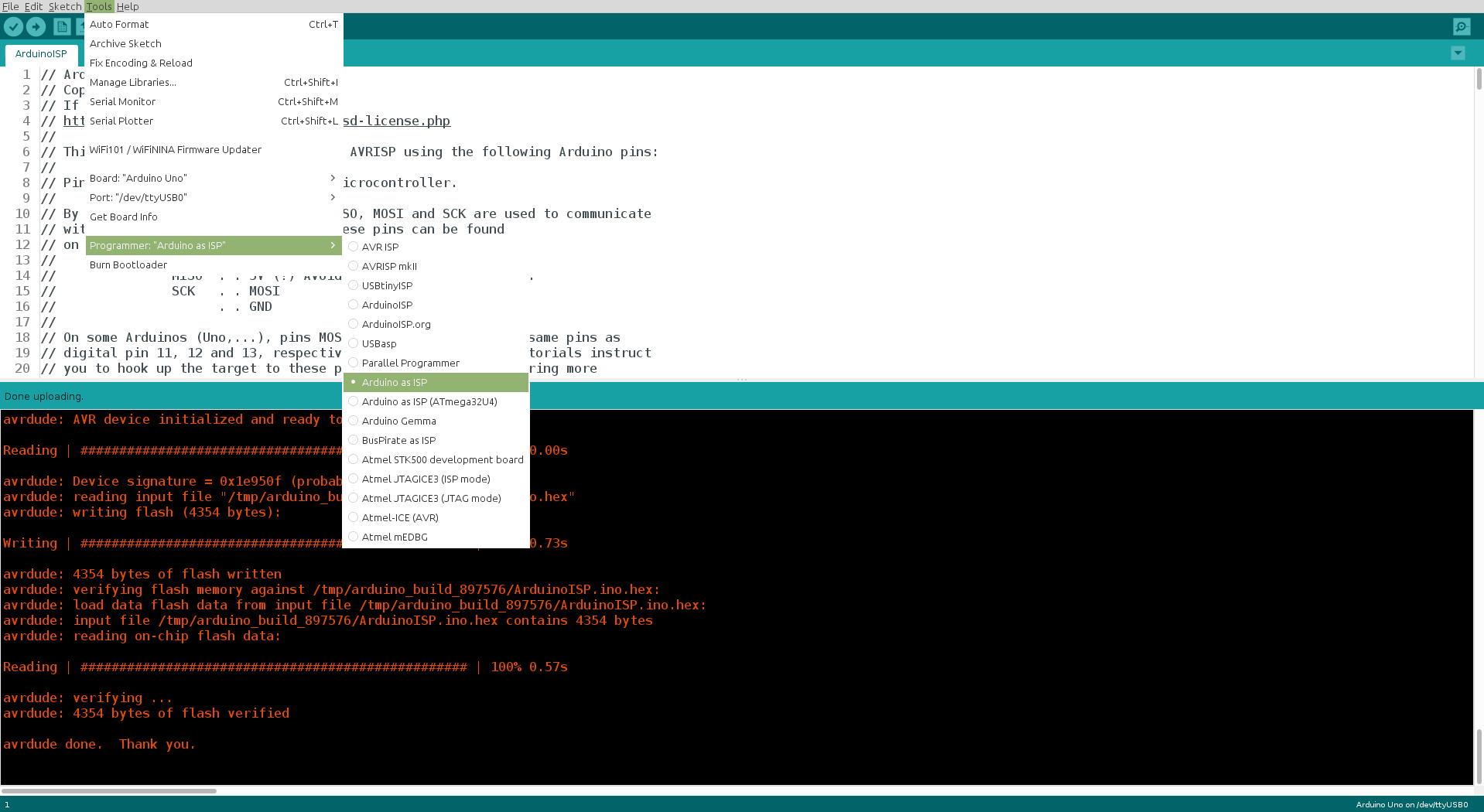Click line number 20 in gutter
This screenshot has width=1484, height=812.
coord(22,368)
